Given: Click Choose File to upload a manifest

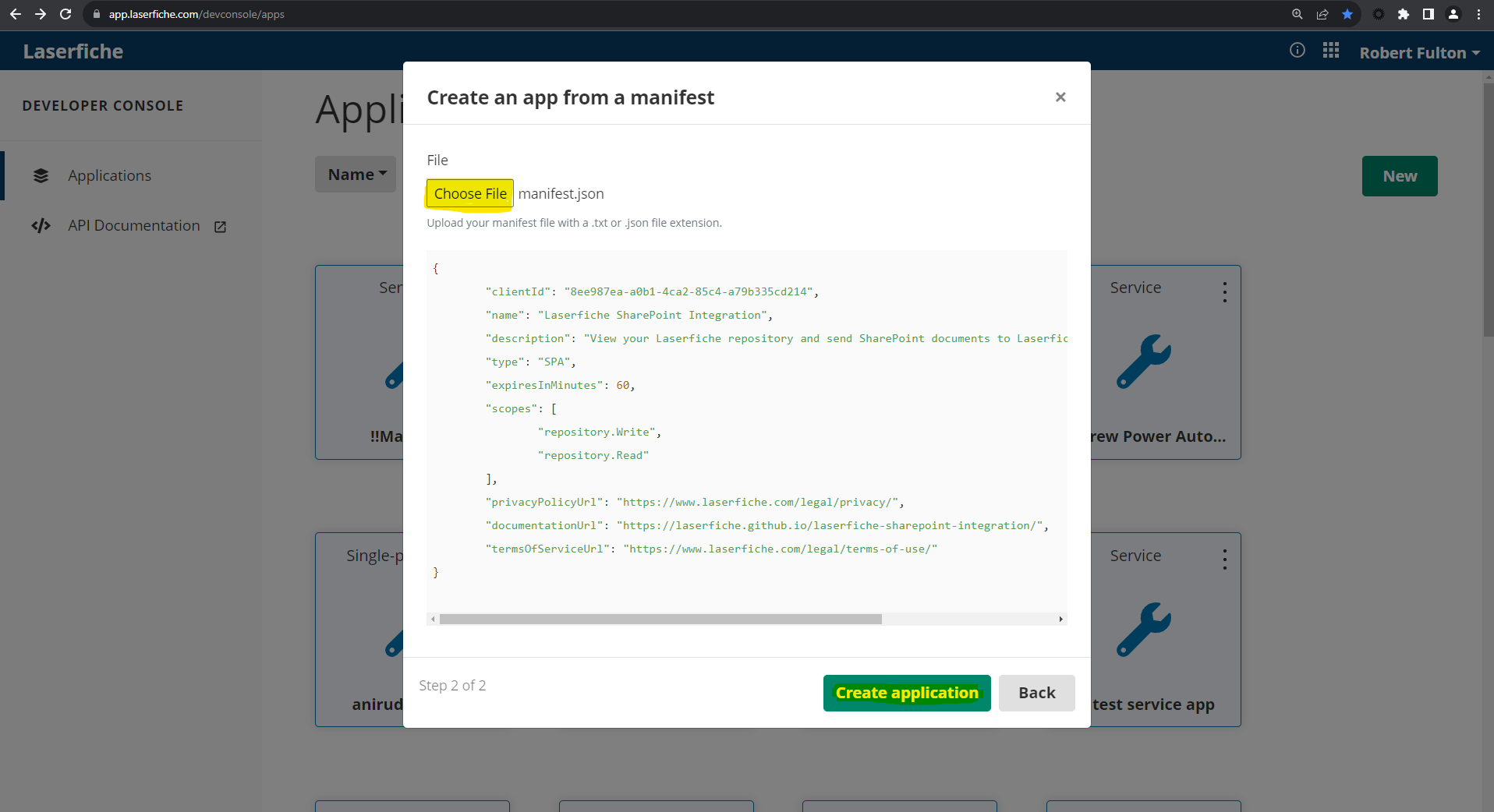Looking at the screenshot, I should coord(469,193).
